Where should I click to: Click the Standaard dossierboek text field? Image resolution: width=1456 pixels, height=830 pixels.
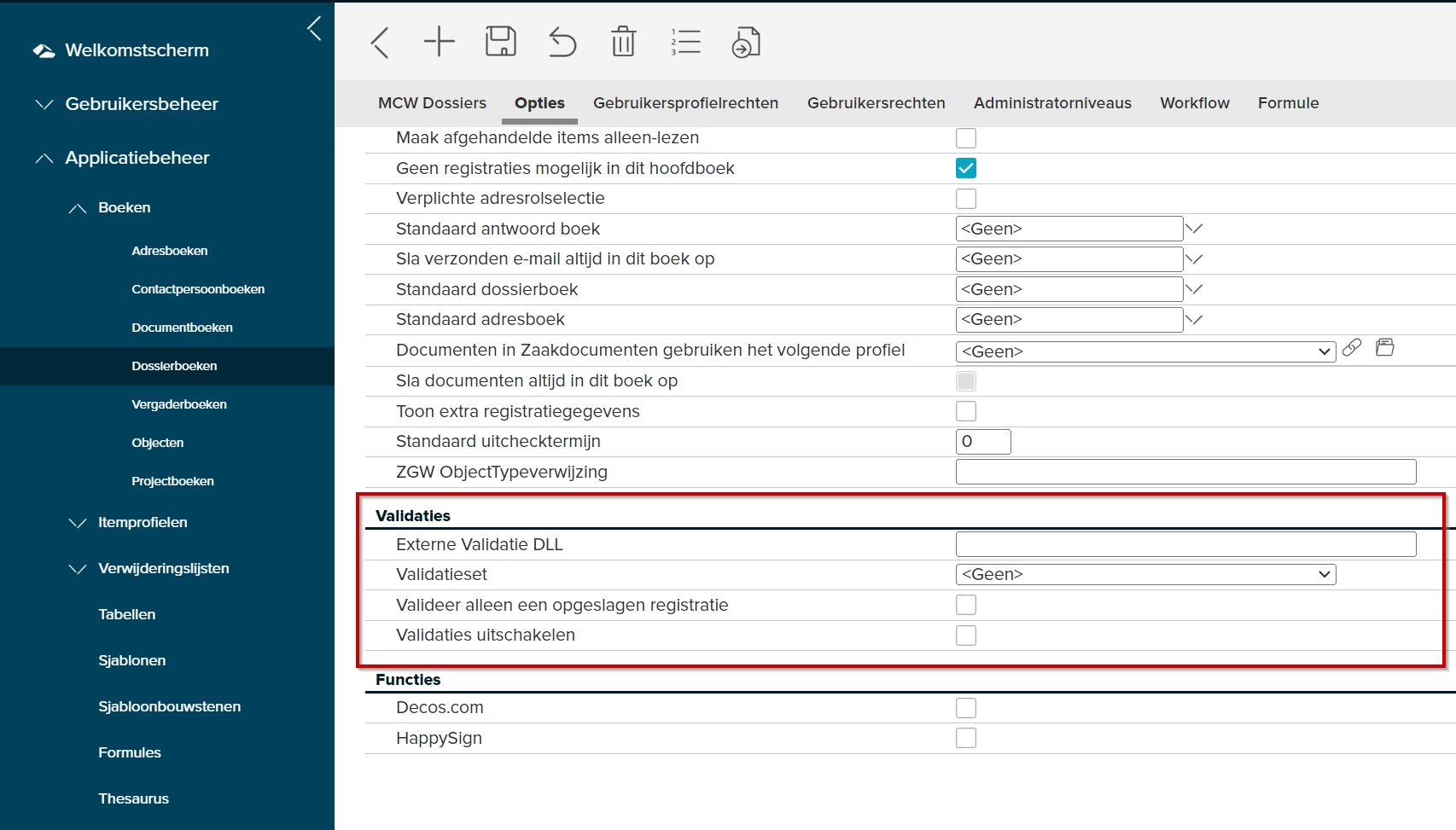point(1069,289)
